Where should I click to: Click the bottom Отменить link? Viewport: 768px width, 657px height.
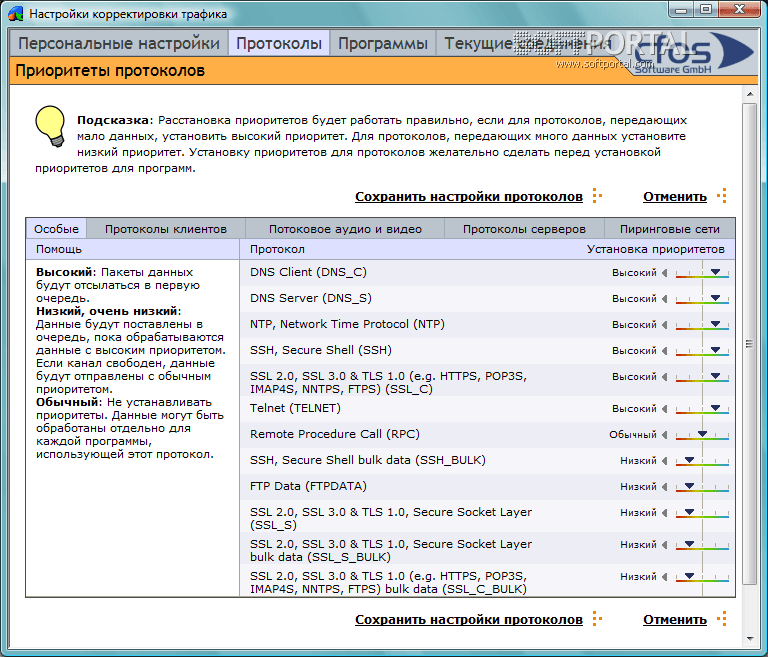coord(674,619)
